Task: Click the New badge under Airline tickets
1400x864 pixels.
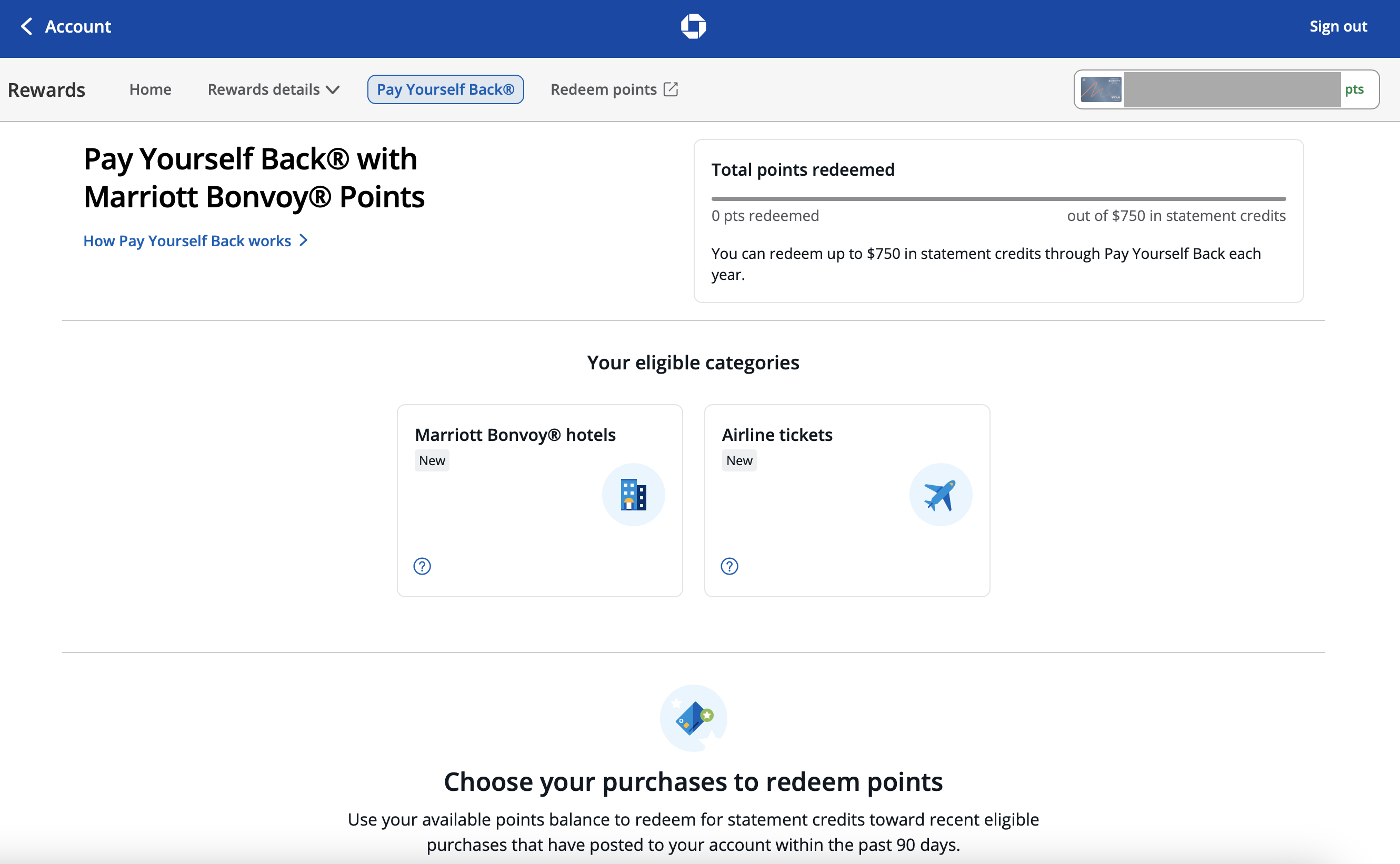Action: [739, 460]
